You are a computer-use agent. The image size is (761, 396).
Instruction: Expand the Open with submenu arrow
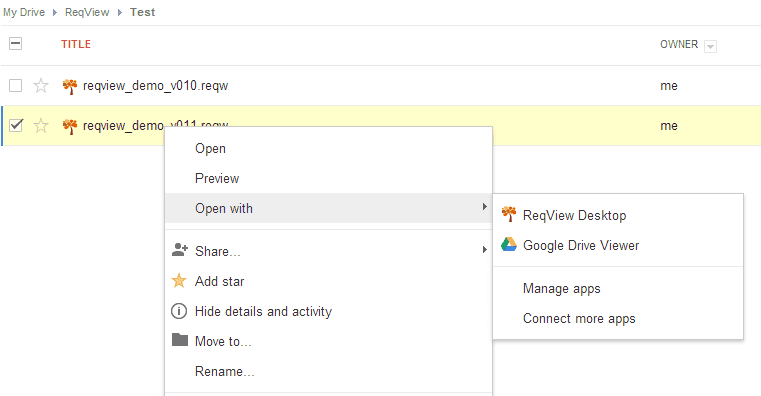(484, 207)
